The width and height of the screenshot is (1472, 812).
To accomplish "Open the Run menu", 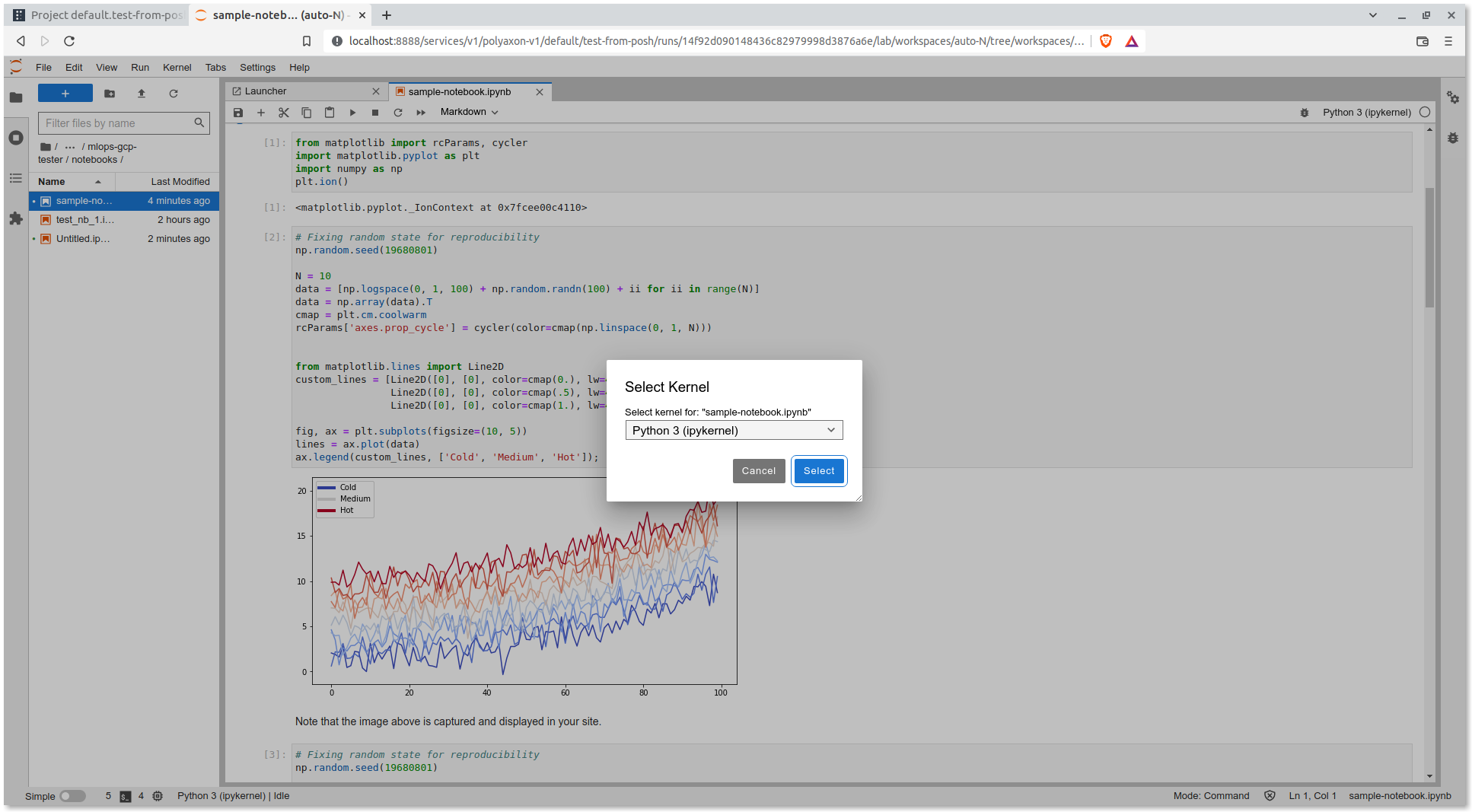I will (140, 67).
